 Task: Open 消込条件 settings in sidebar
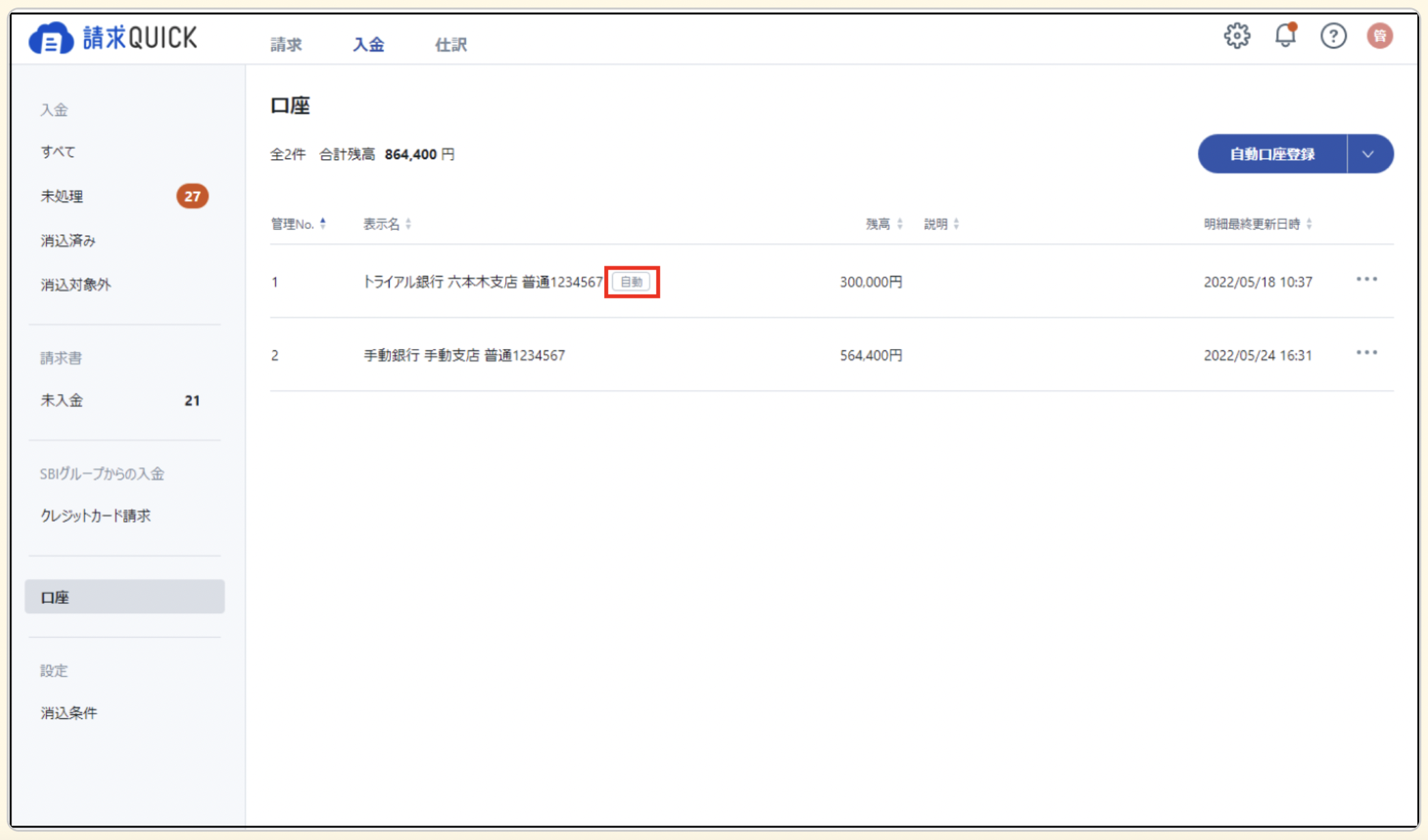tap(68, 713)
